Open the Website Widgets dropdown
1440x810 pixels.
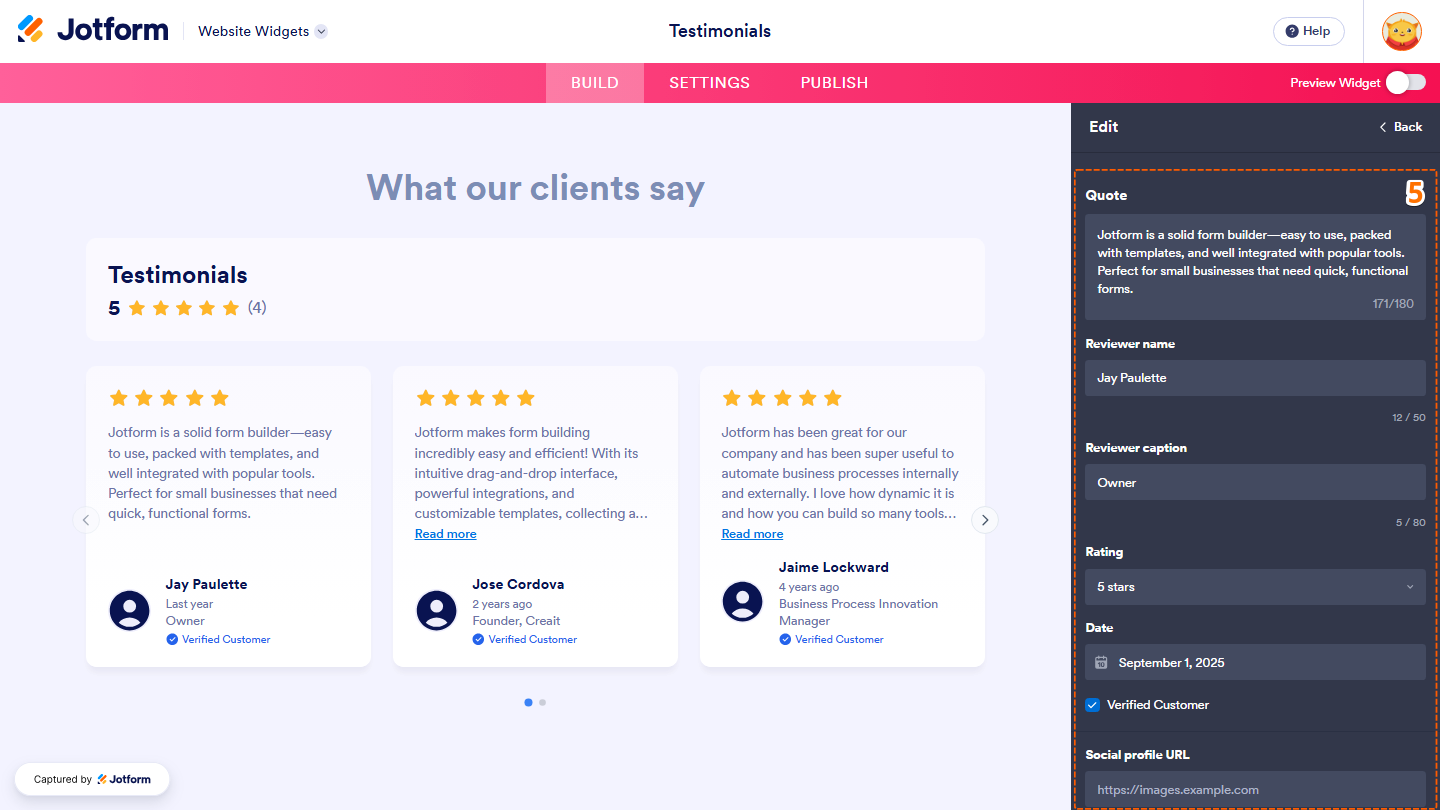263,31
